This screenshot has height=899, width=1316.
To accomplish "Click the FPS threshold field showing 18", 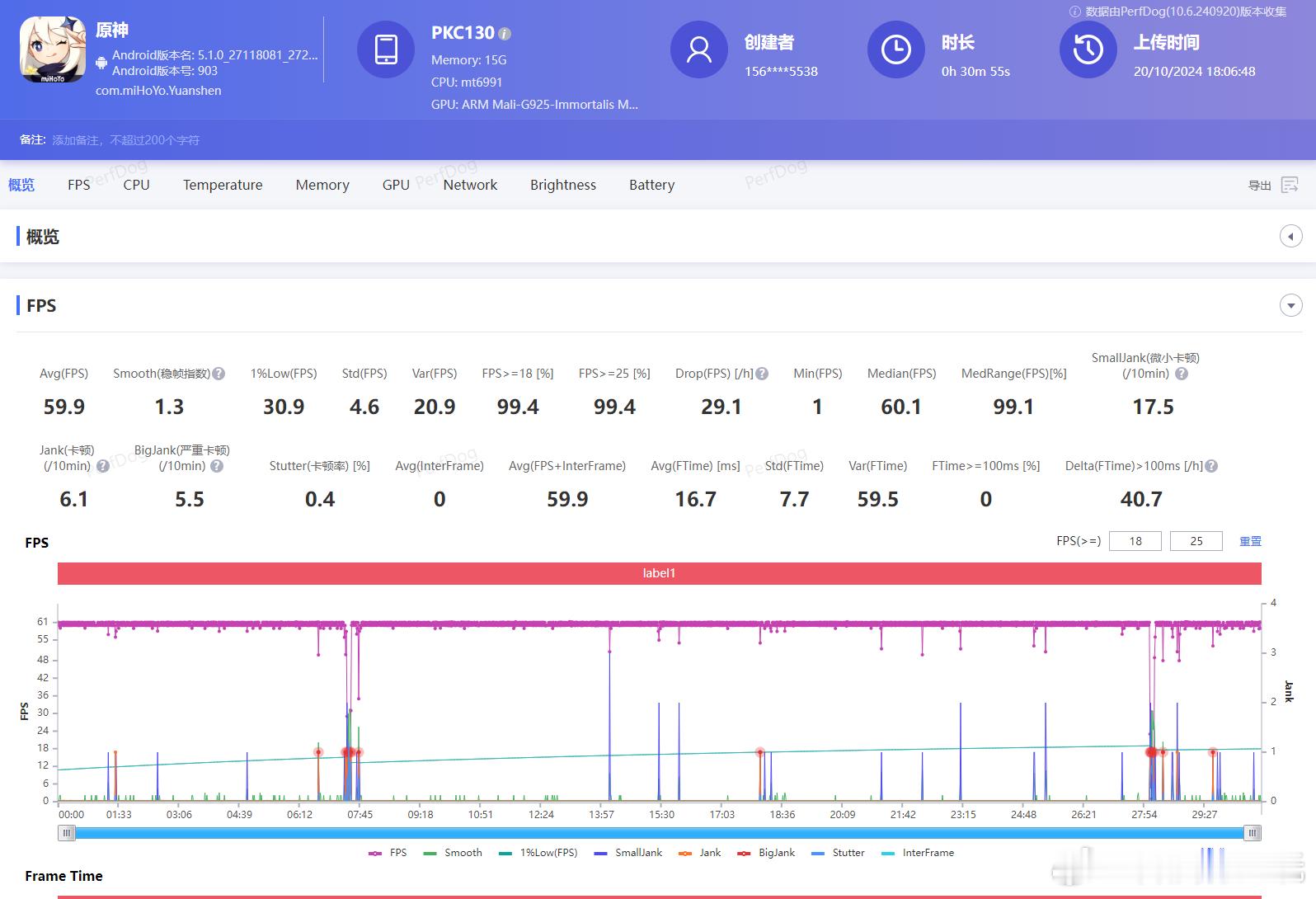I will click(x=1135, y=541).
